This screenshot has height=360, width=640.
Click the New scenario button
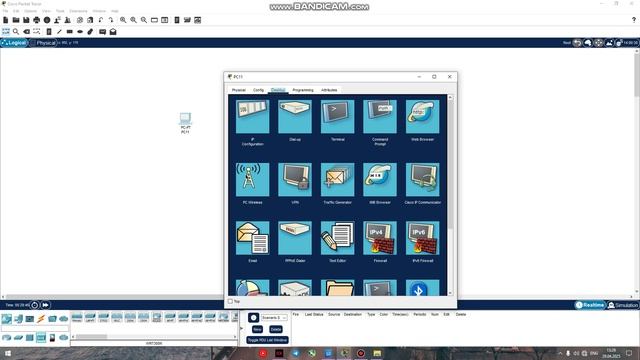(x=257, y=329)
